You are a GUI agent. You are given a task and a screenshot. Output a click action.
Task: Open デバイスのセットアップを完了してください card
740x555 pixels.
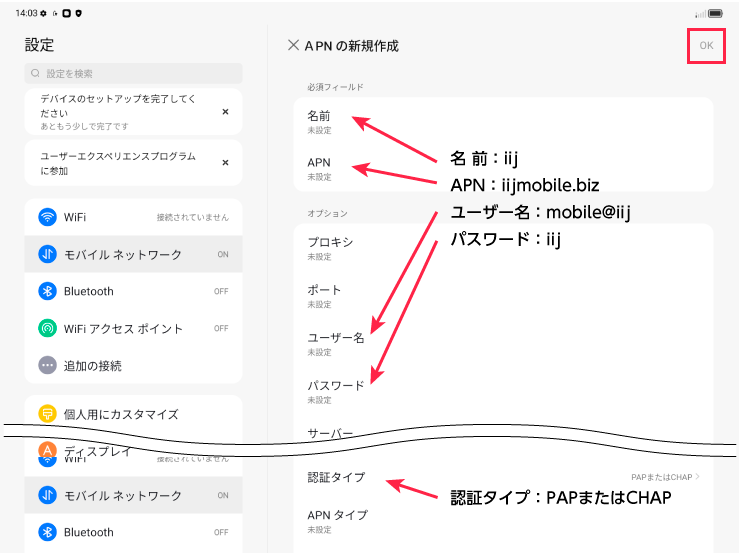point(134,112)
